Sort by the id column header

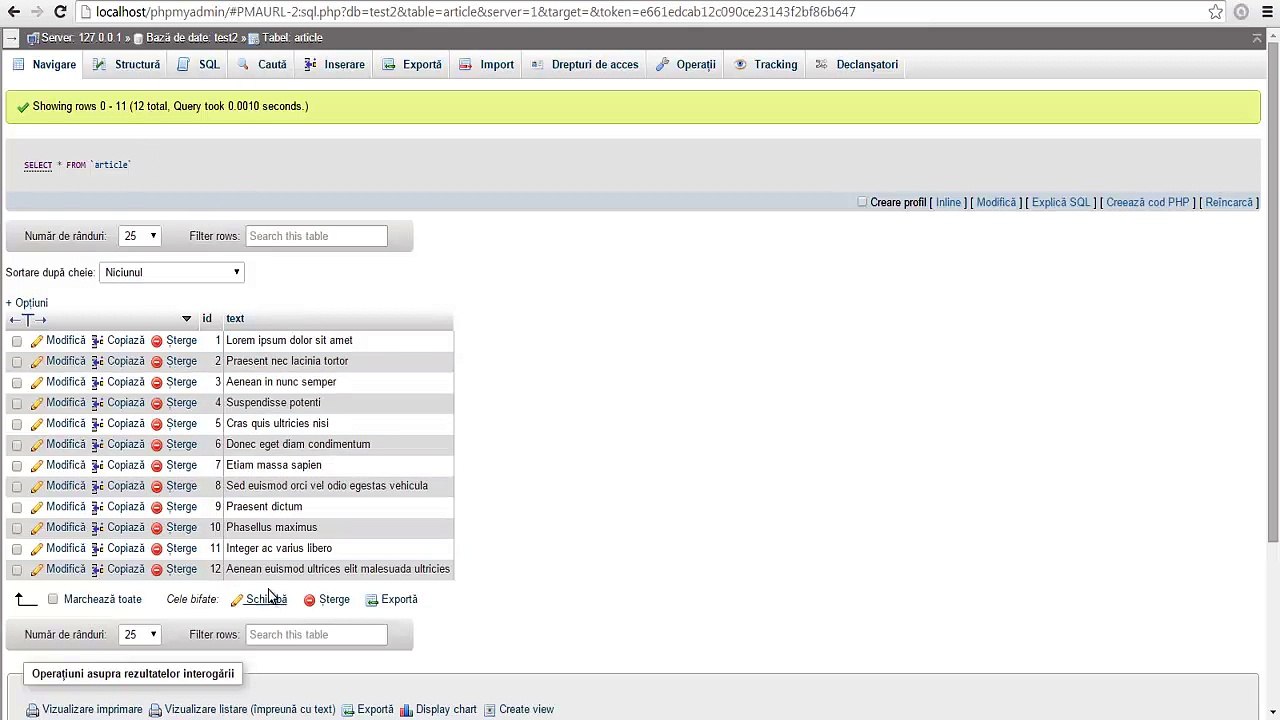pyautogui.click(x=207, y=318)
